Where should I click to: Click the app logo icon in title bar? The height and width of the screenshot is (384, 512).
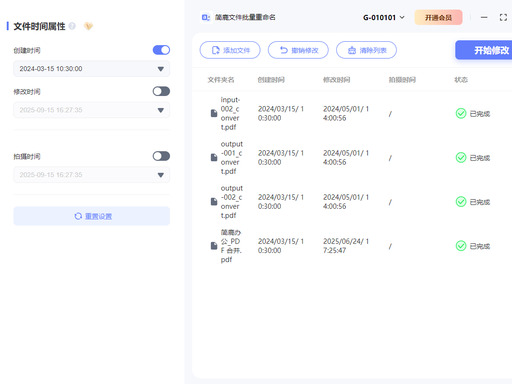click(x=206, y=17)
